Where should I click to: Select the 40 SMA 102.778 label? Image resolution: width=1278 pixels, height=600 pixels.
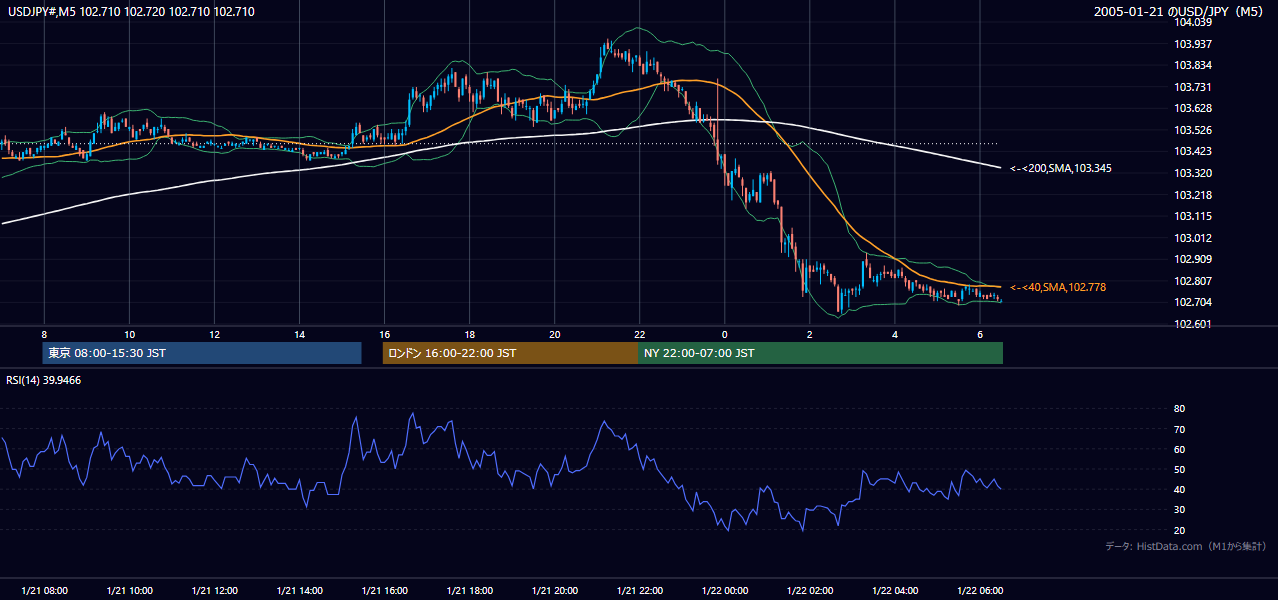click(1058, 287)
